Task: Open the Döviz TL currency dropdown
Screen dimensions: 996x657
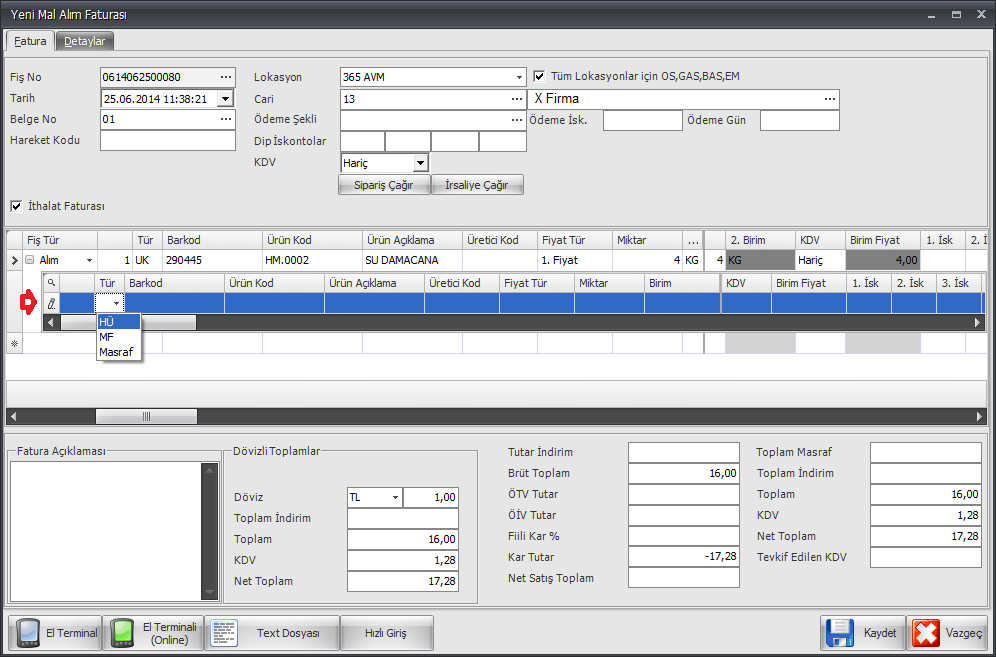Action: click(395, 497)
